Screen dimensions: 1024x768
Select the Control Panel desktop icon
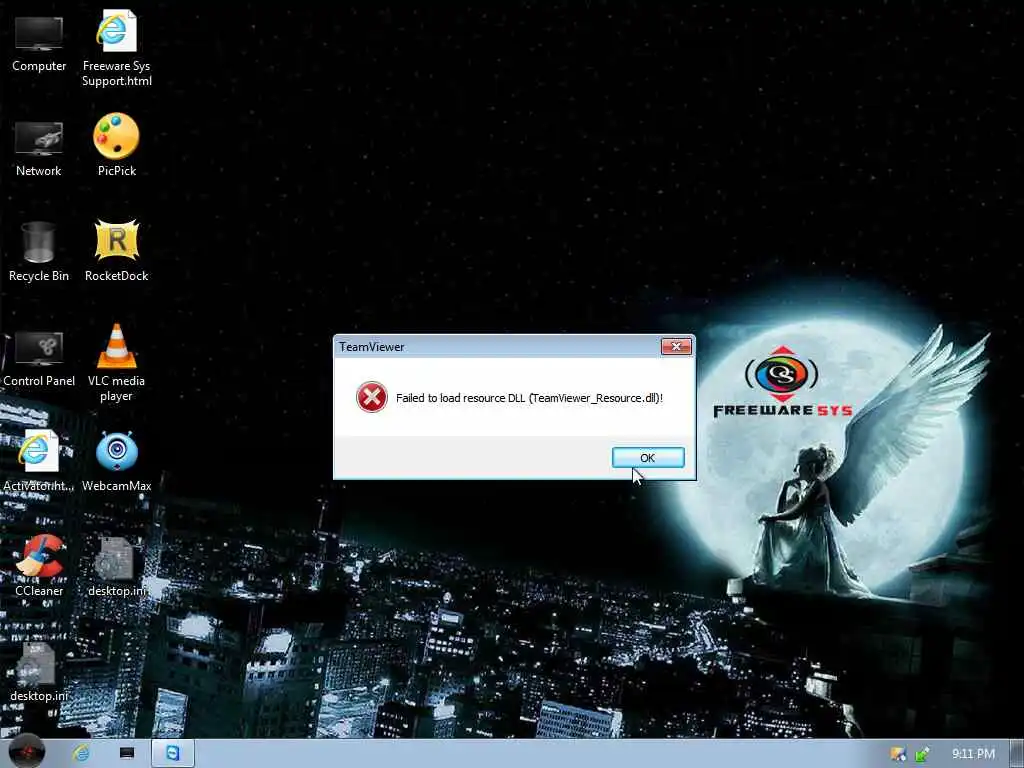[x=39, y=359]
